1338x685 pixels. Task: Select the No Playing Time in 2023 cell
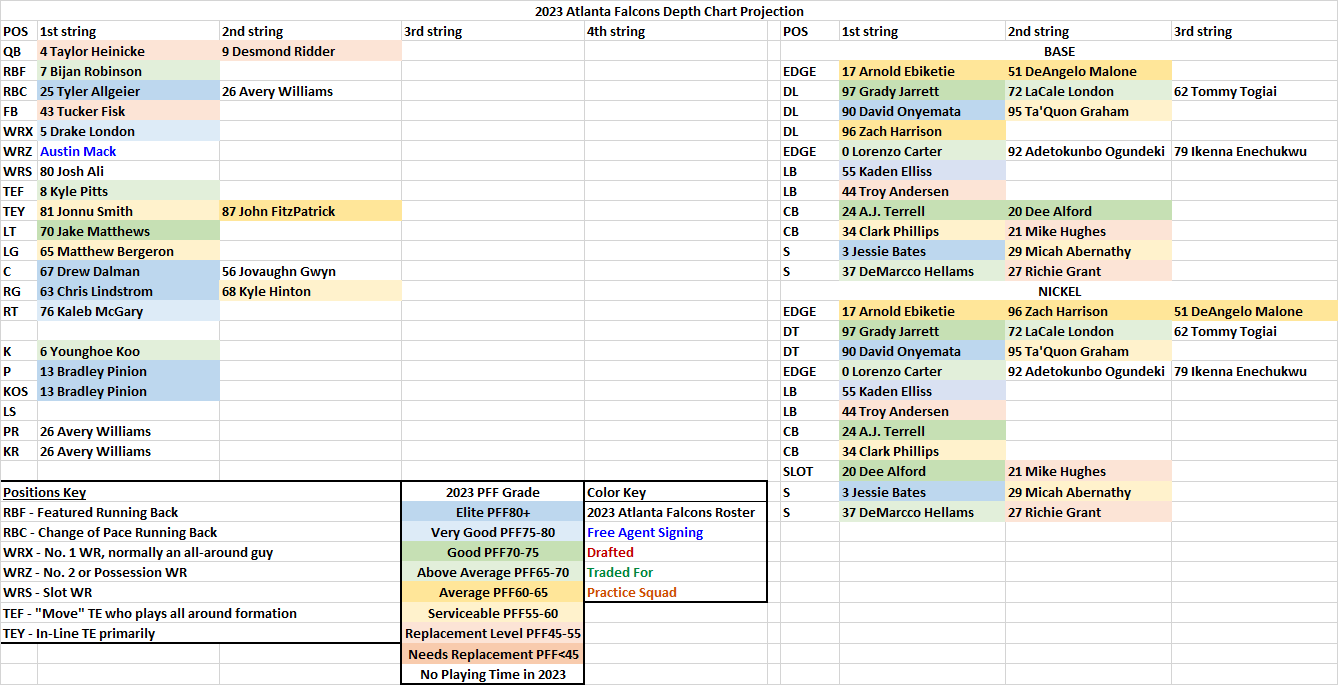click(x=493, y=674)
